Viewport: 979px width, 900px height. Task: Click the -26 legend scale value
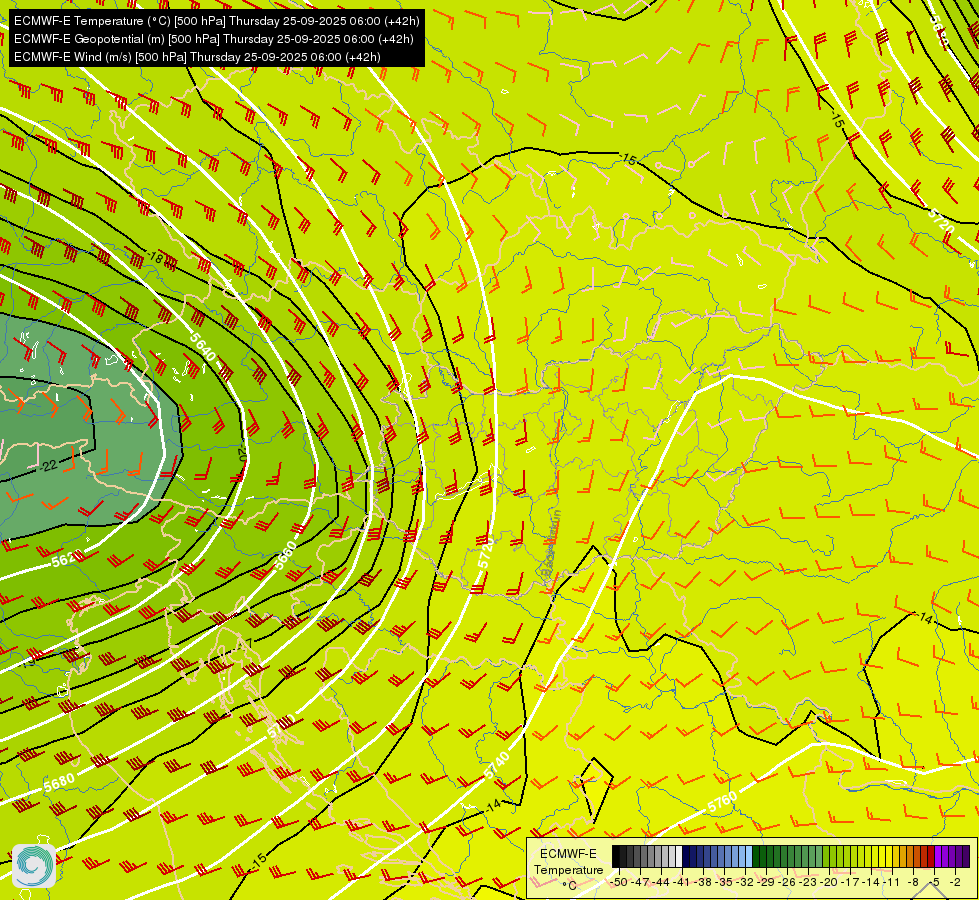click(787, 882)
